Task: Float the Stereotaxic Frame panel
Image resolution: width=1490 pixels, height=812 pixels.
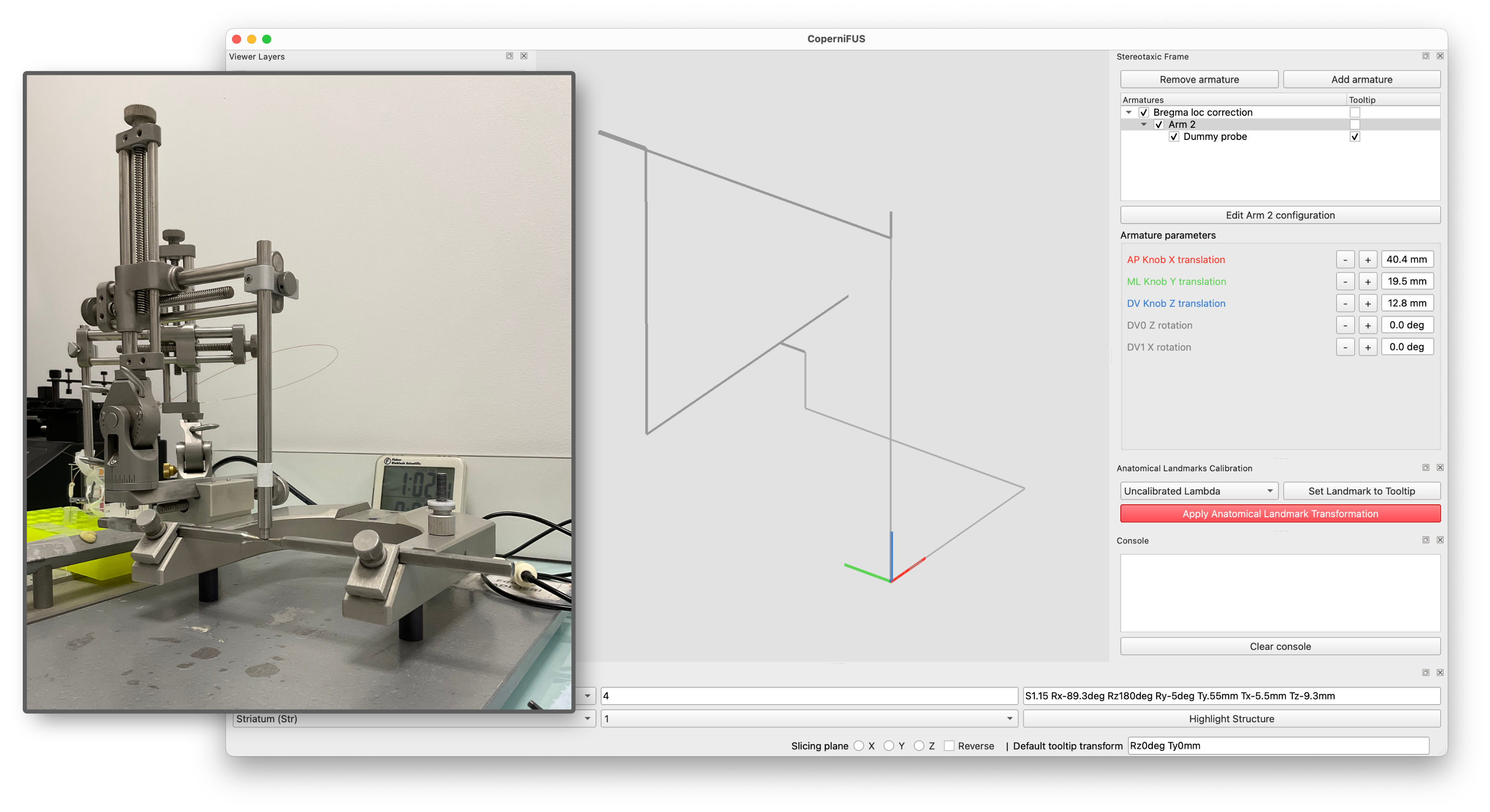Action: coord(1426,56)
